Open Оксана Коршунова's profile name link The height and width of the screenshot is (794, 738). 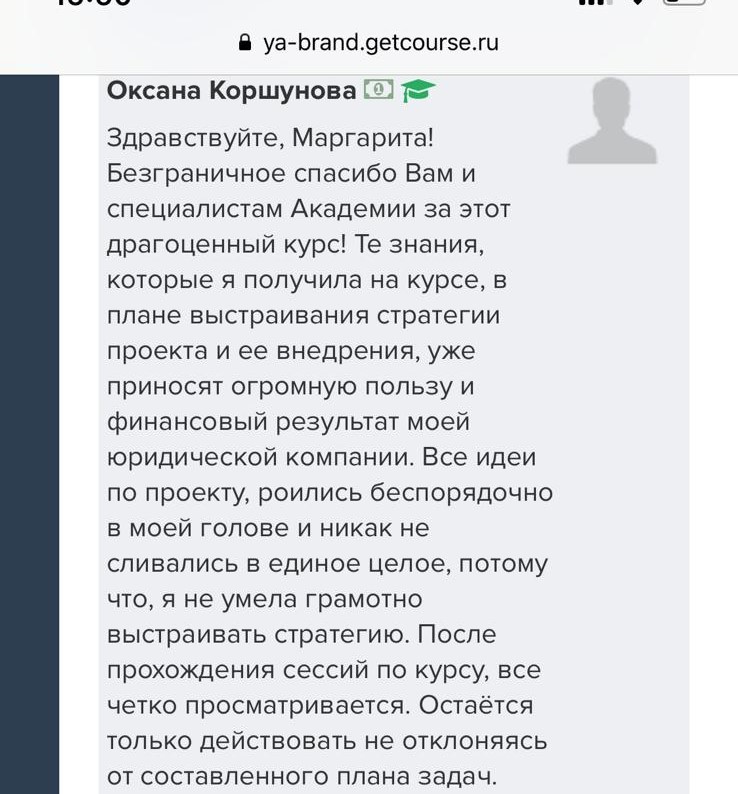231,91
